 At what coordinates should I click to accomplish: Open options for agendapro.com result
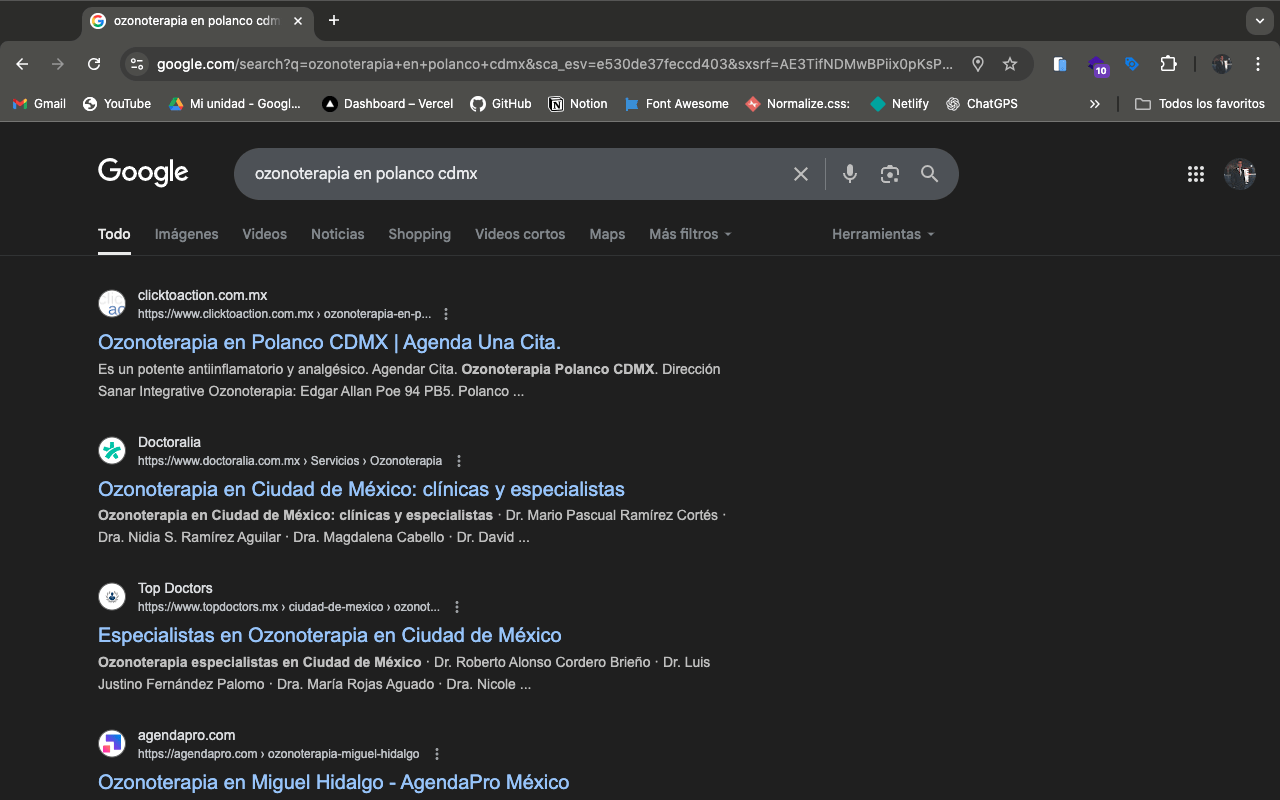[436, 754]
